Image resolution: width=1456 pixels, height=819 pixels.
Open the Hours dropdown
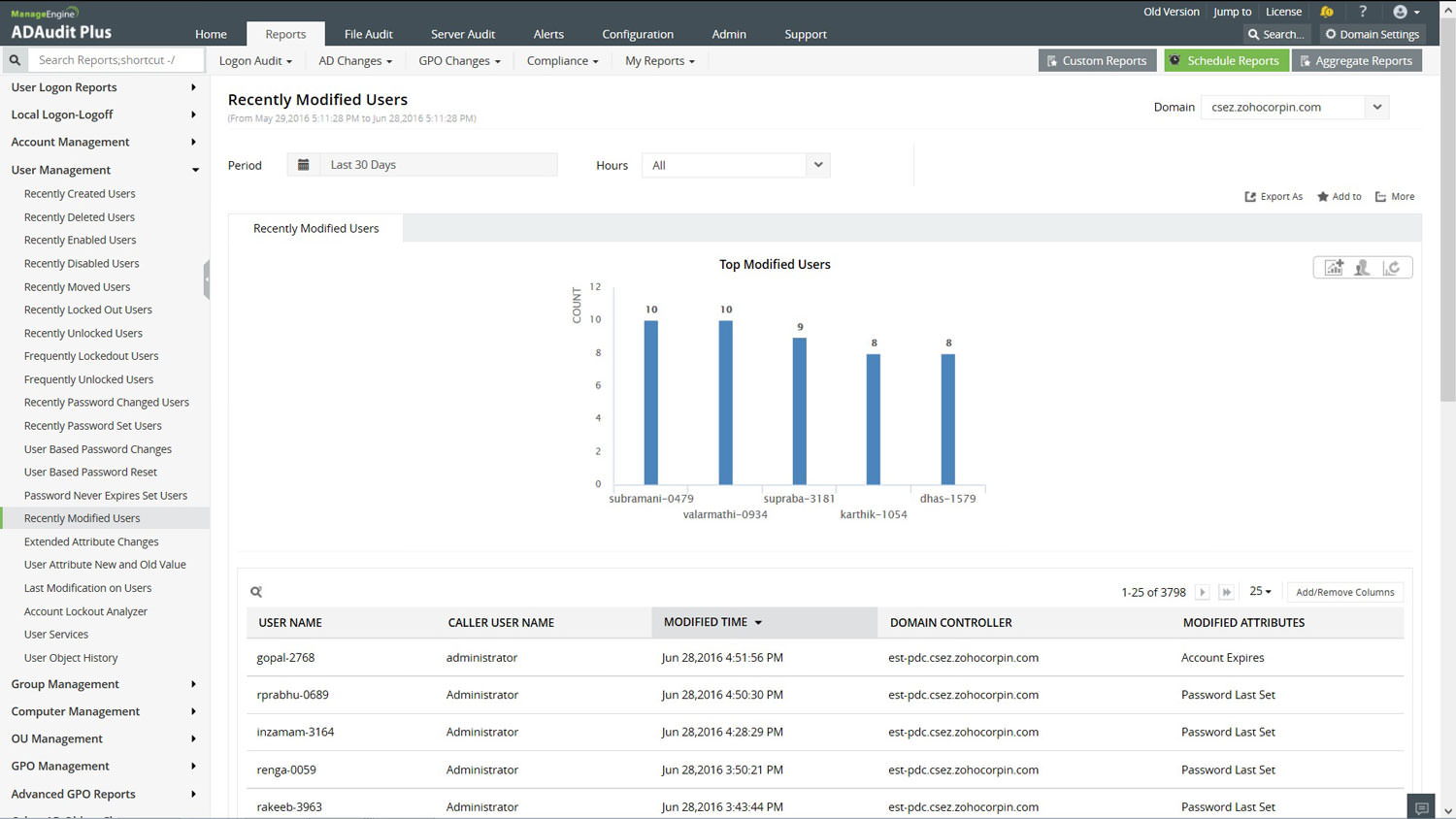pyautogui.click(x=817, y=165)
